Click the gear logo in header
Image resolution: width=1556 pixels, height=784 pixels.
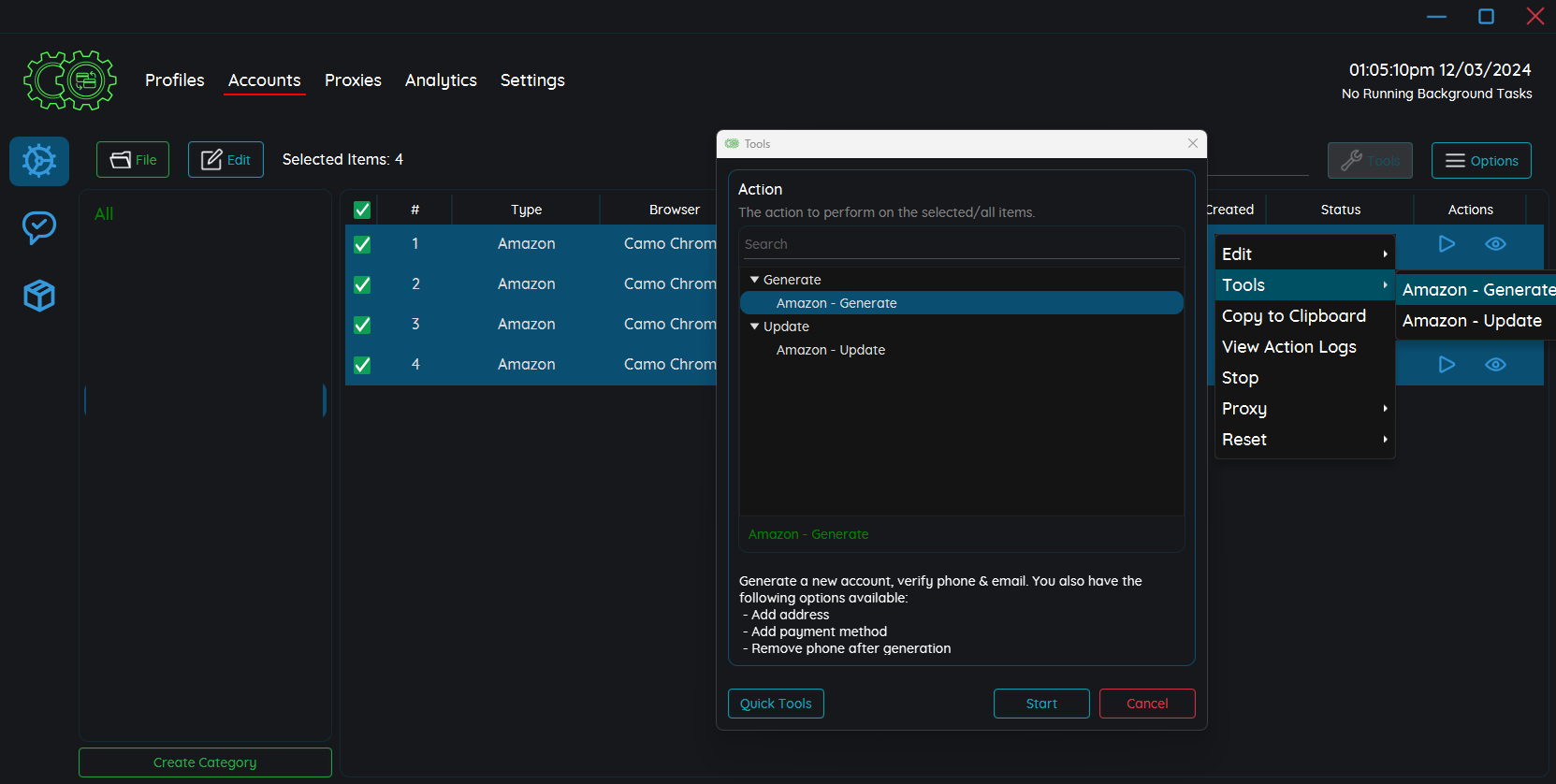(70, 80)
